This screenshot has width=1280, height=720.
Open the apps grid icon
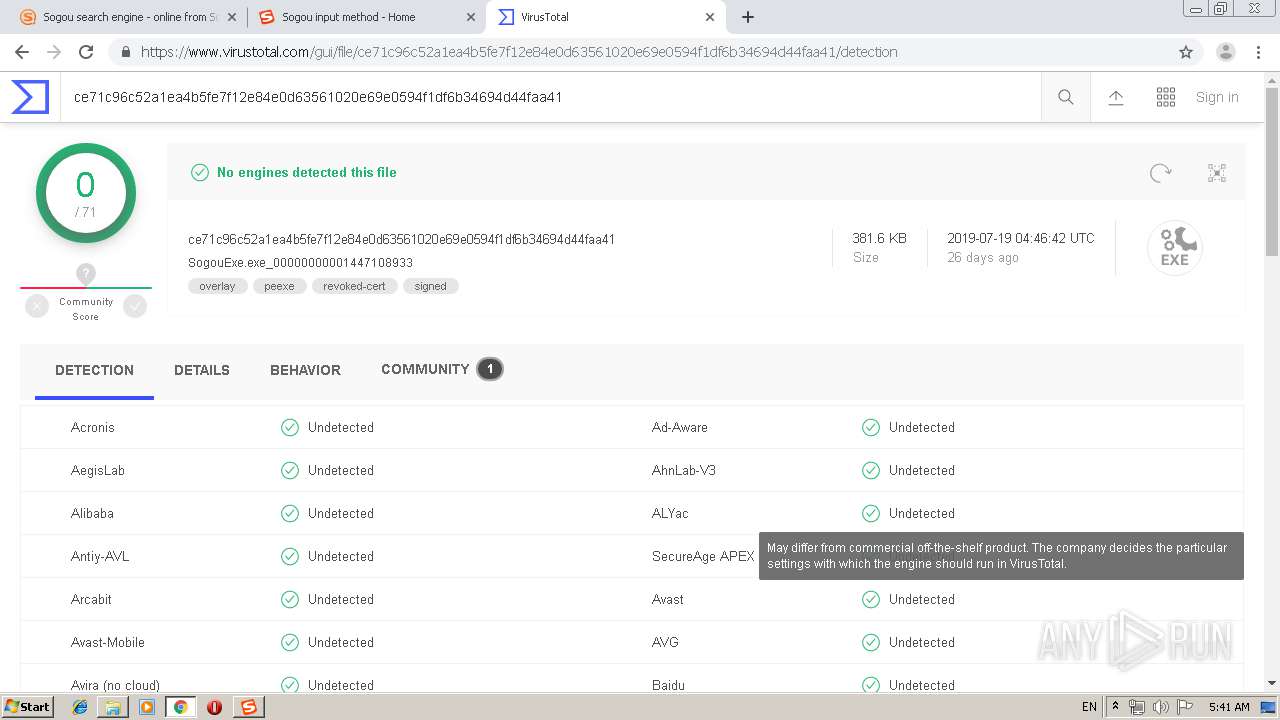click(x=1166, y=97)
